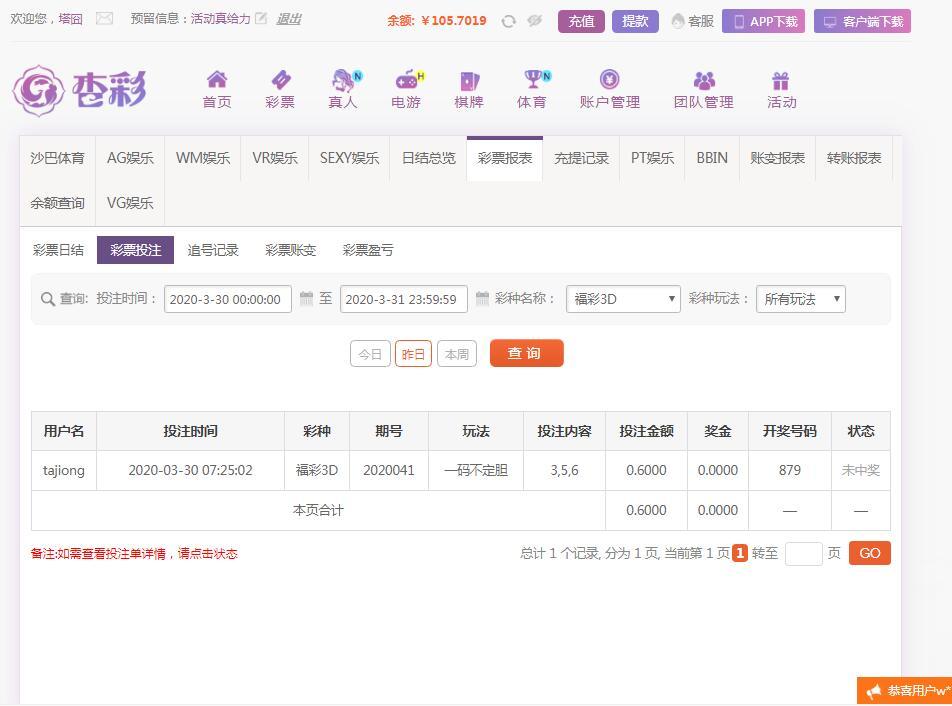Open 彩票日结 sub-tab
This screenshot has width=952, height=706.
pos(58,250)
